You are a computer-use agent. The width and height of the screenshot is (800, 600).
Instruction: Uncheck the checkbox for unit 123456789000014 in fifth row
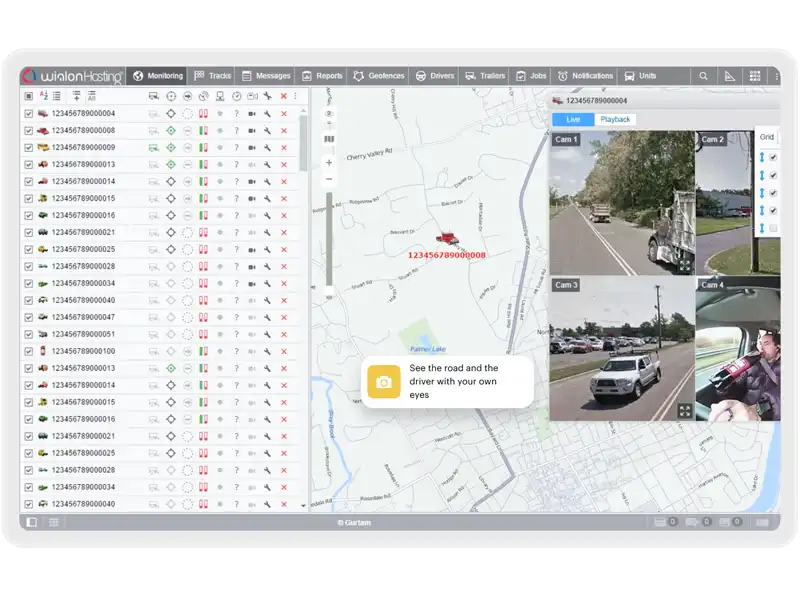[x=29, y=182]
